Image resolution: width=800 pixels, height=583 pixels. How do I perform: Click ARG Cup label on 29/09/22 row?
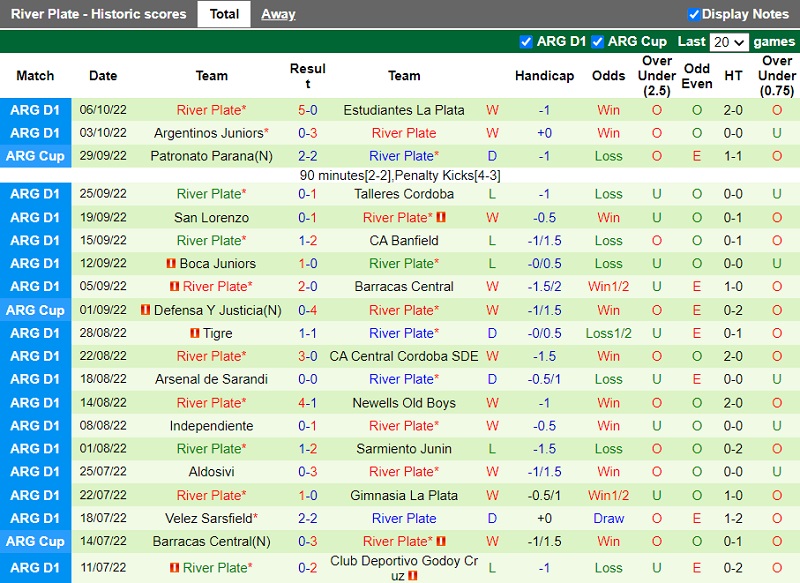(x=35, y=156)
